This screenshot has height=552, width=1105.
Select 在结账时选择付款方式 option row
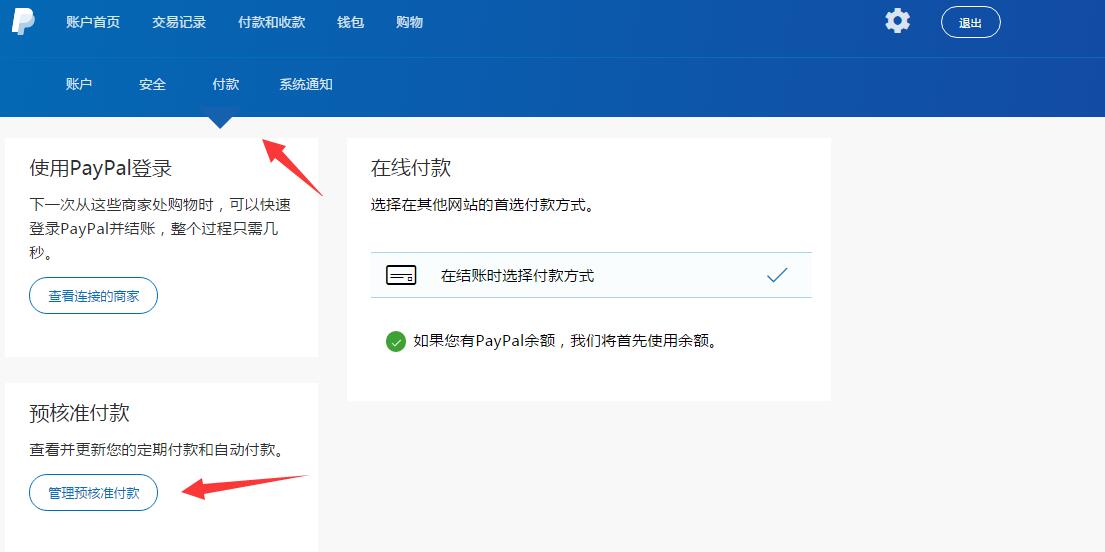click(x=591, y=275)
